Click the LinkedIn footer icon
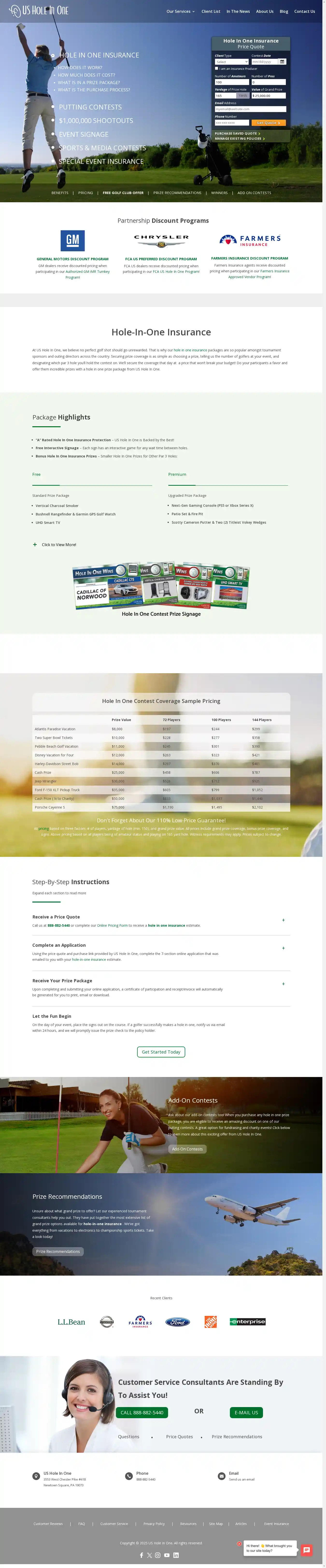This screenshot has width=326, height=1568. (176, 1555)
